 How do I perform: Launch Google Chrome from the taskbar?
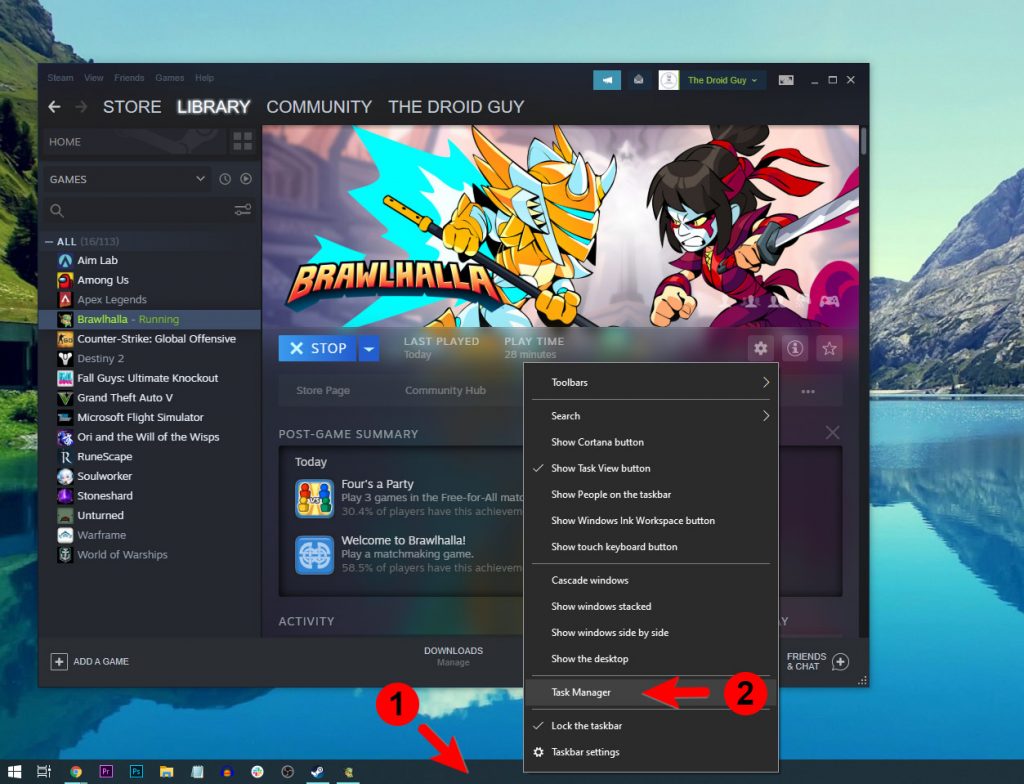tap(76, 772)
